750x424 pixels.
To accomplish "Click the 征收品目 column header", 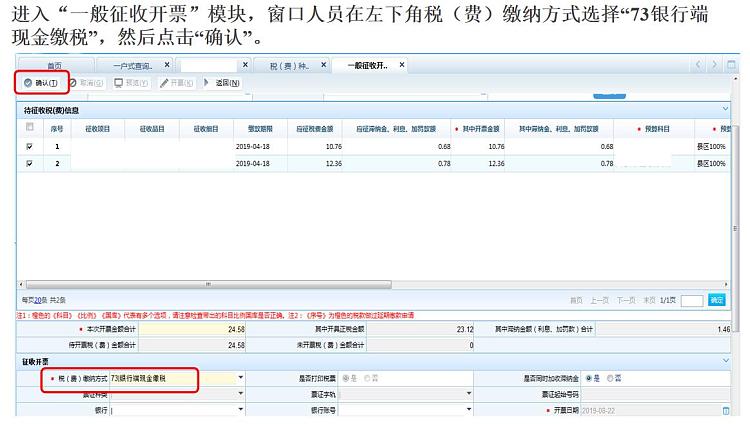I will (152, 129).
